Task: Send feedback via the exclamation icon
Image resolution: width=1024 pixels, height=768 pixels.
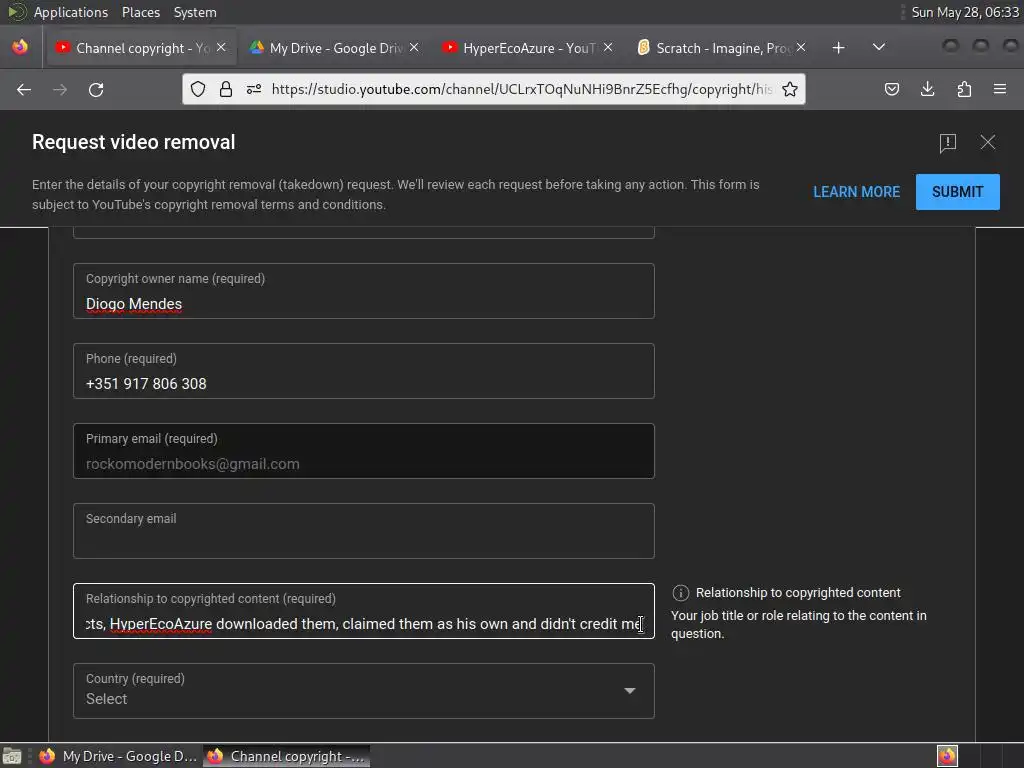Action: [x=948, y=142]
